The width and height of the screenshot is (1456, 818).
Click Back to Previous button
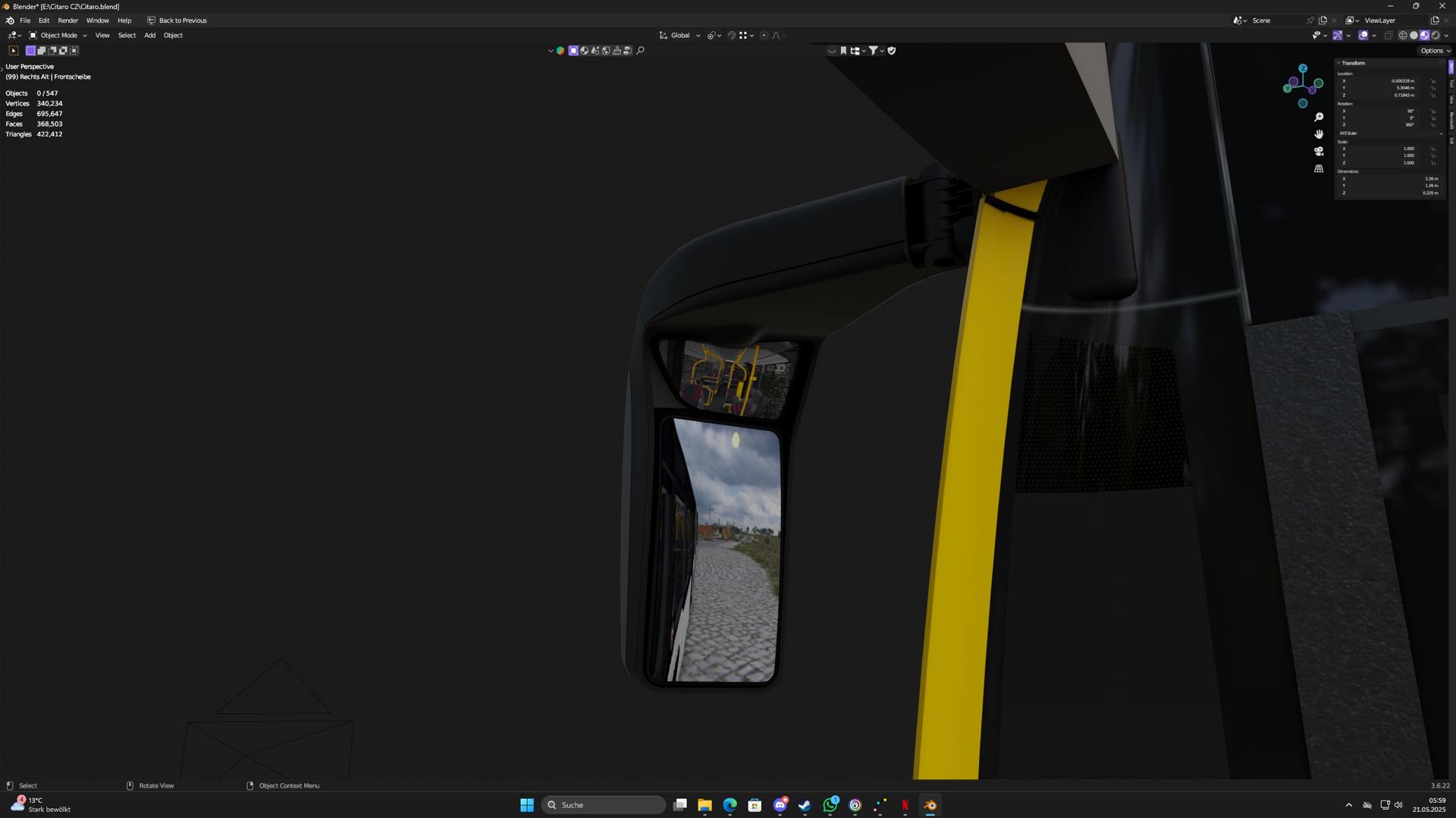177,20
